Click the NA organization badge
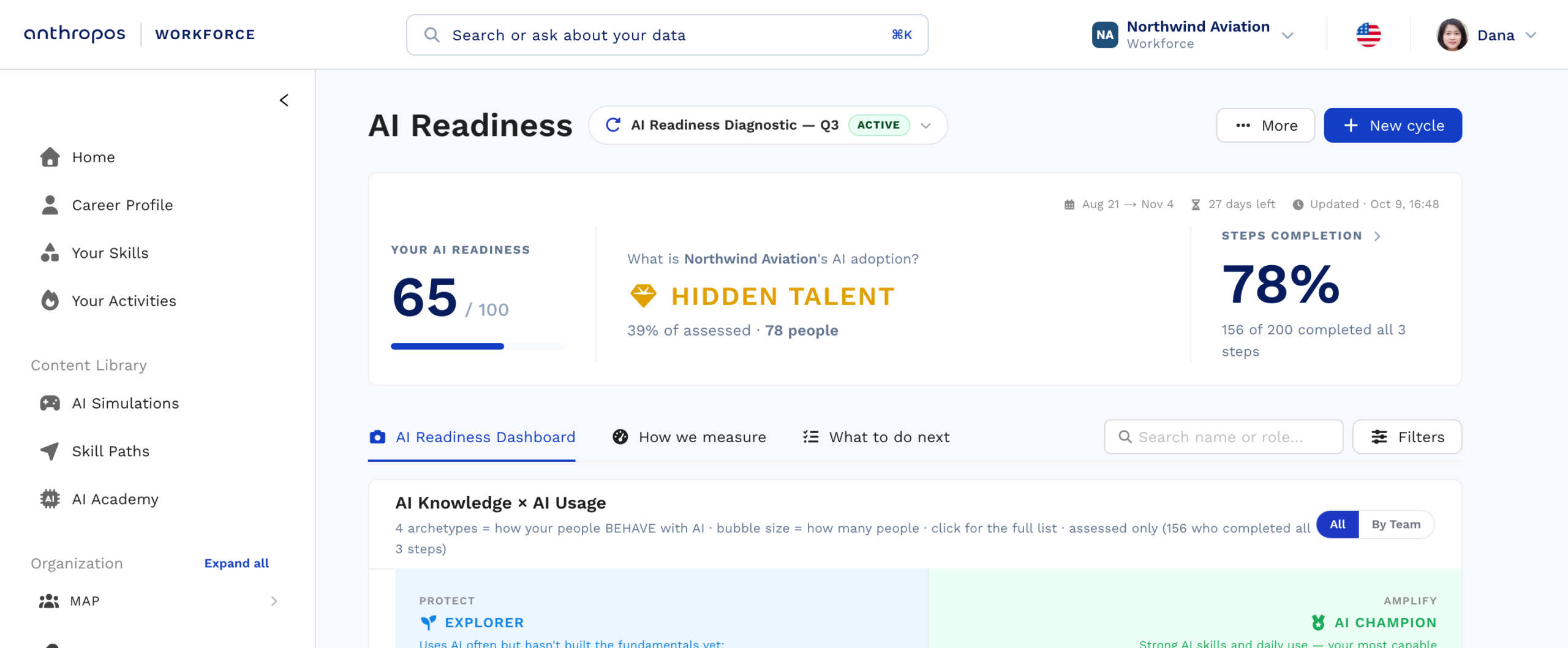1568x648 pixels. (x=1105, y=35)
